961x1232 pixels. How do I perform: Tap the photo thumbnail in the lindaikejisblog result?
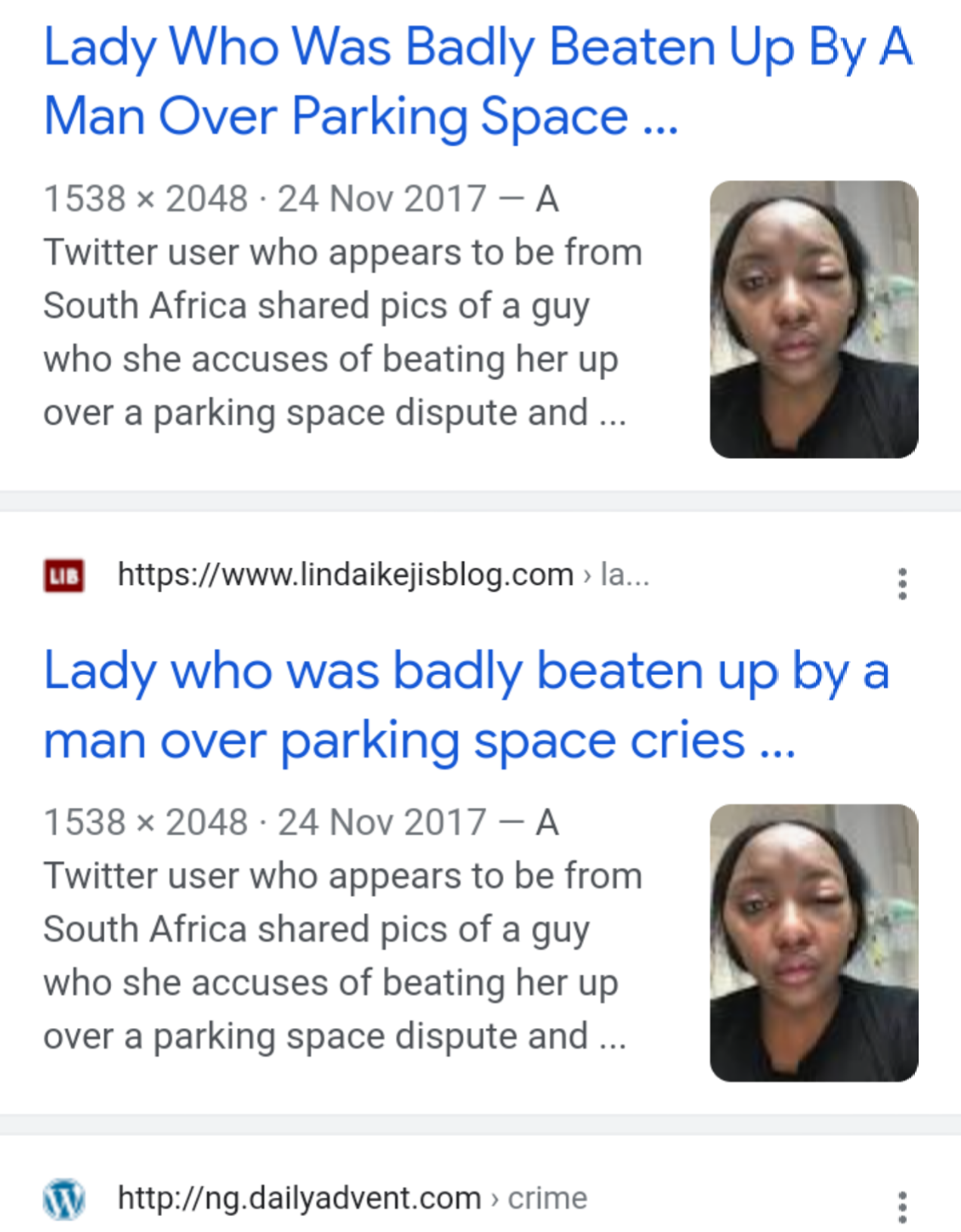814,943
